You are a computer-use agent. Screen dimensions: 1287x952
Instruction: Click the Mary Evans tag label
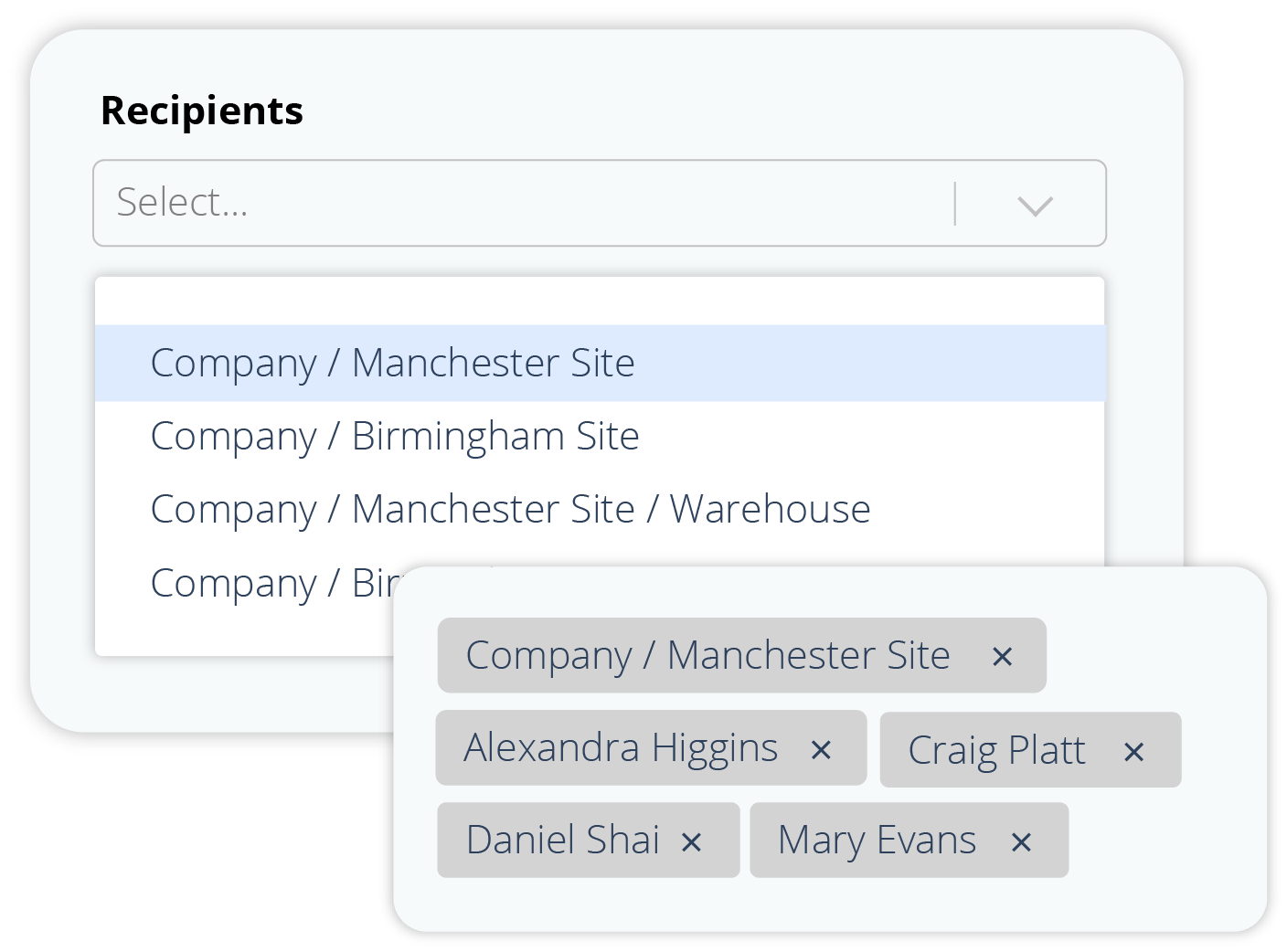point(877,841)
